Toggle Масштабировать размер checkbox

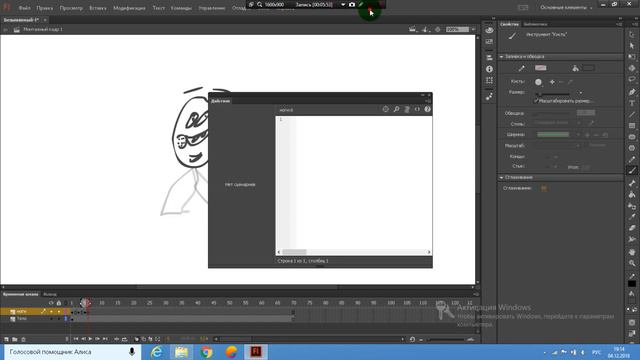click(536, 100)
